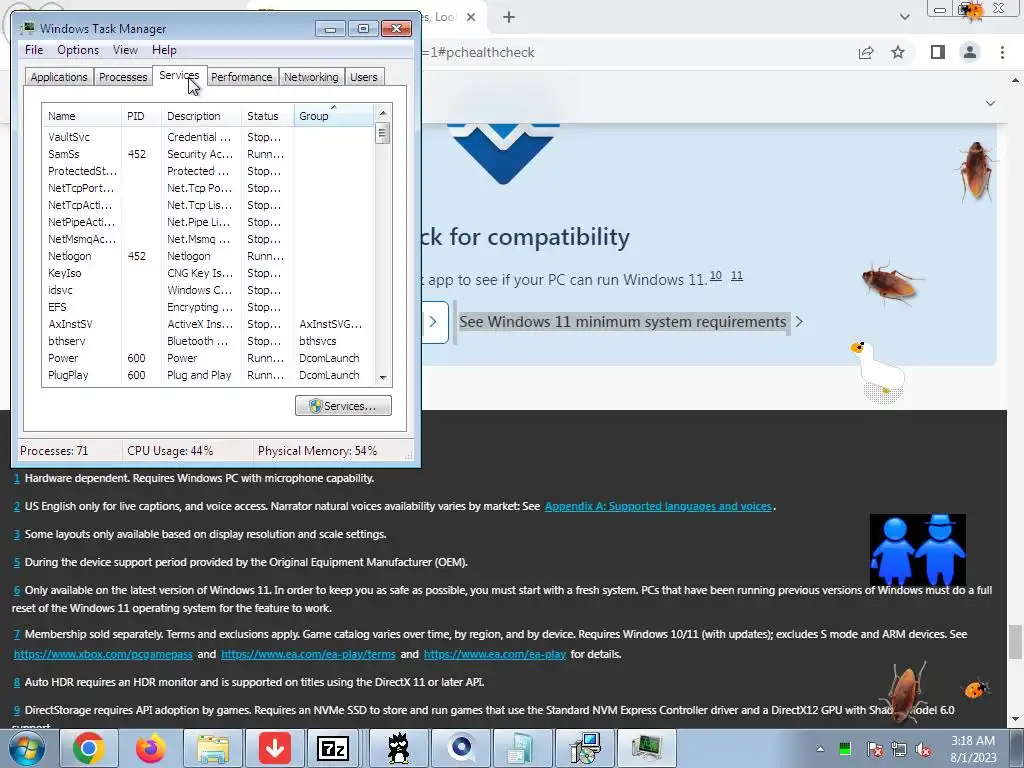Open the blue documents app in taskbar
Viewport: 1024px width, 768px height.
tap(522, 748)
